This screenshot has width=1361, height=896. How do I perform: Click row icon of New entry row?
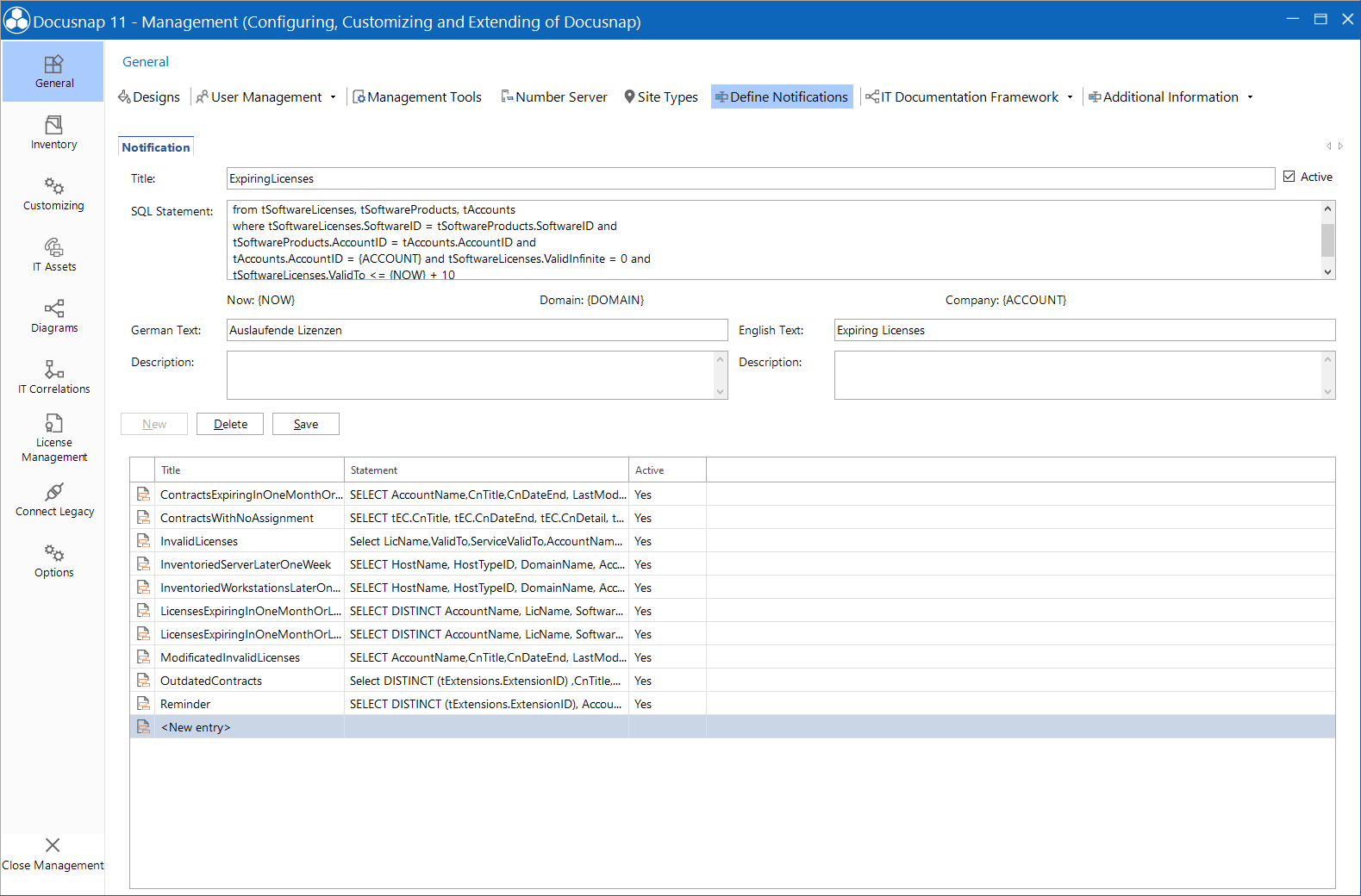tap(143, 727)
